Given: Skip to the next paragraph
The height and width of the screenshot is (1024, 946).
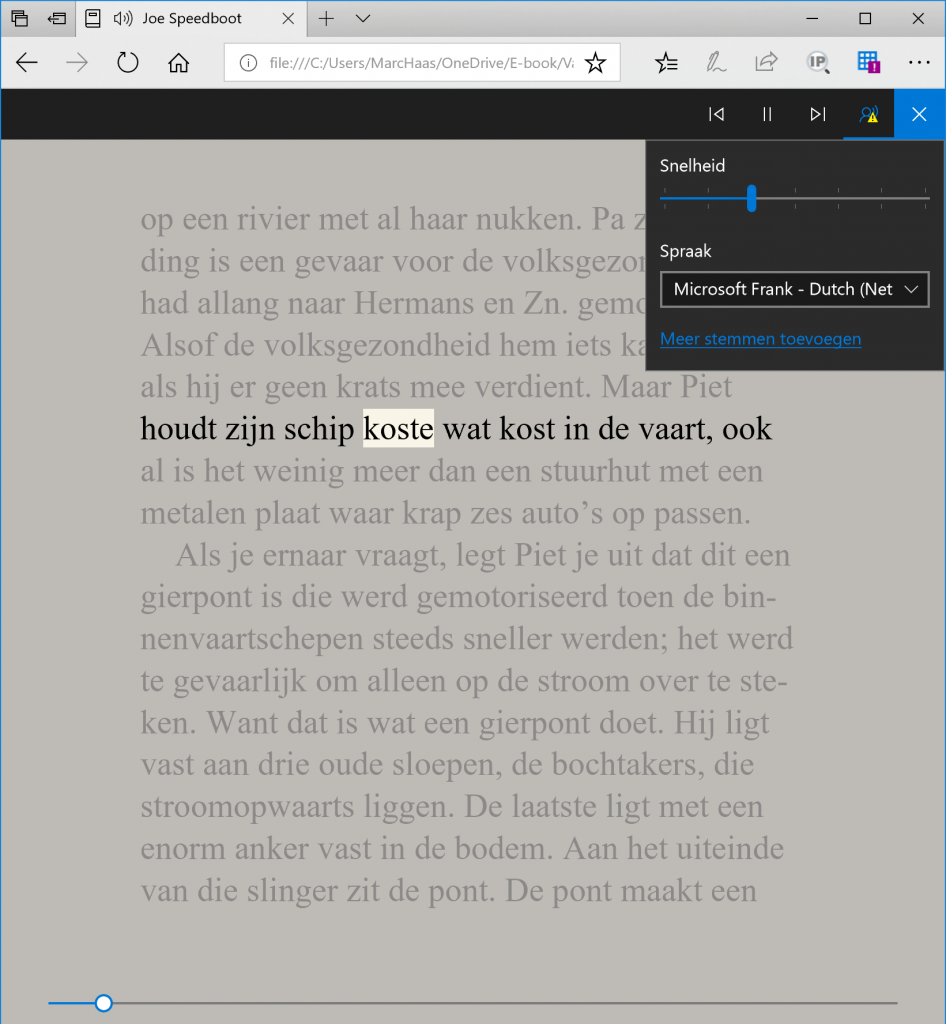Looking at the screenshot, I should pos(818,115).
